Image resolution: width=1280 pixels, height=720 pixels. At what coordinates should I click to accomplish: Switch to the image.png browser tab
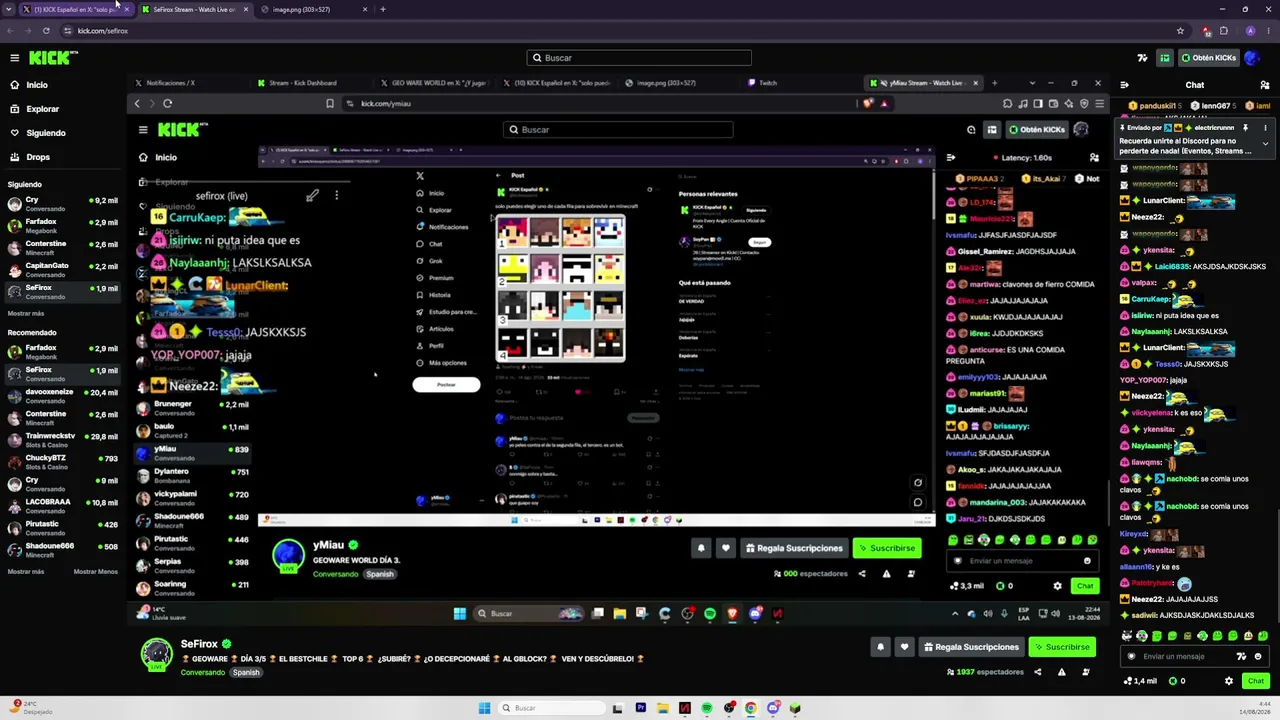tap(313, 9)
